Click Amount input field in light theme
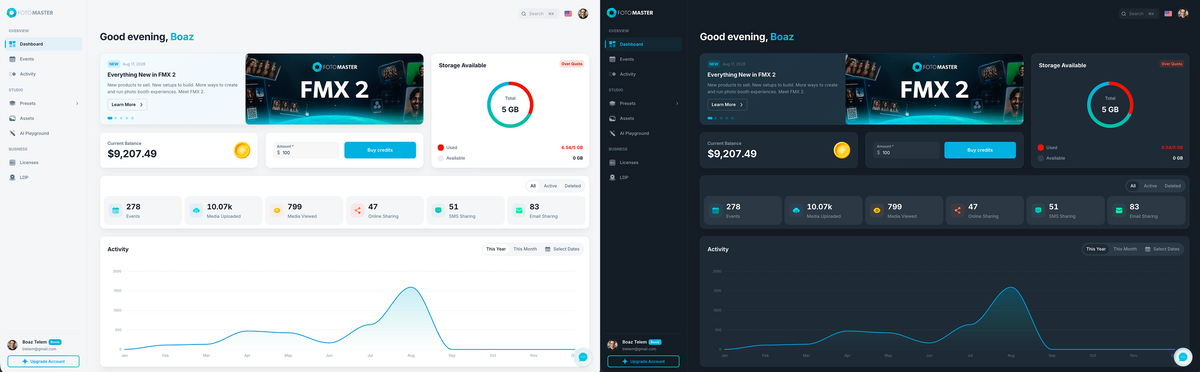1200x372 pixels. point(306,150)
